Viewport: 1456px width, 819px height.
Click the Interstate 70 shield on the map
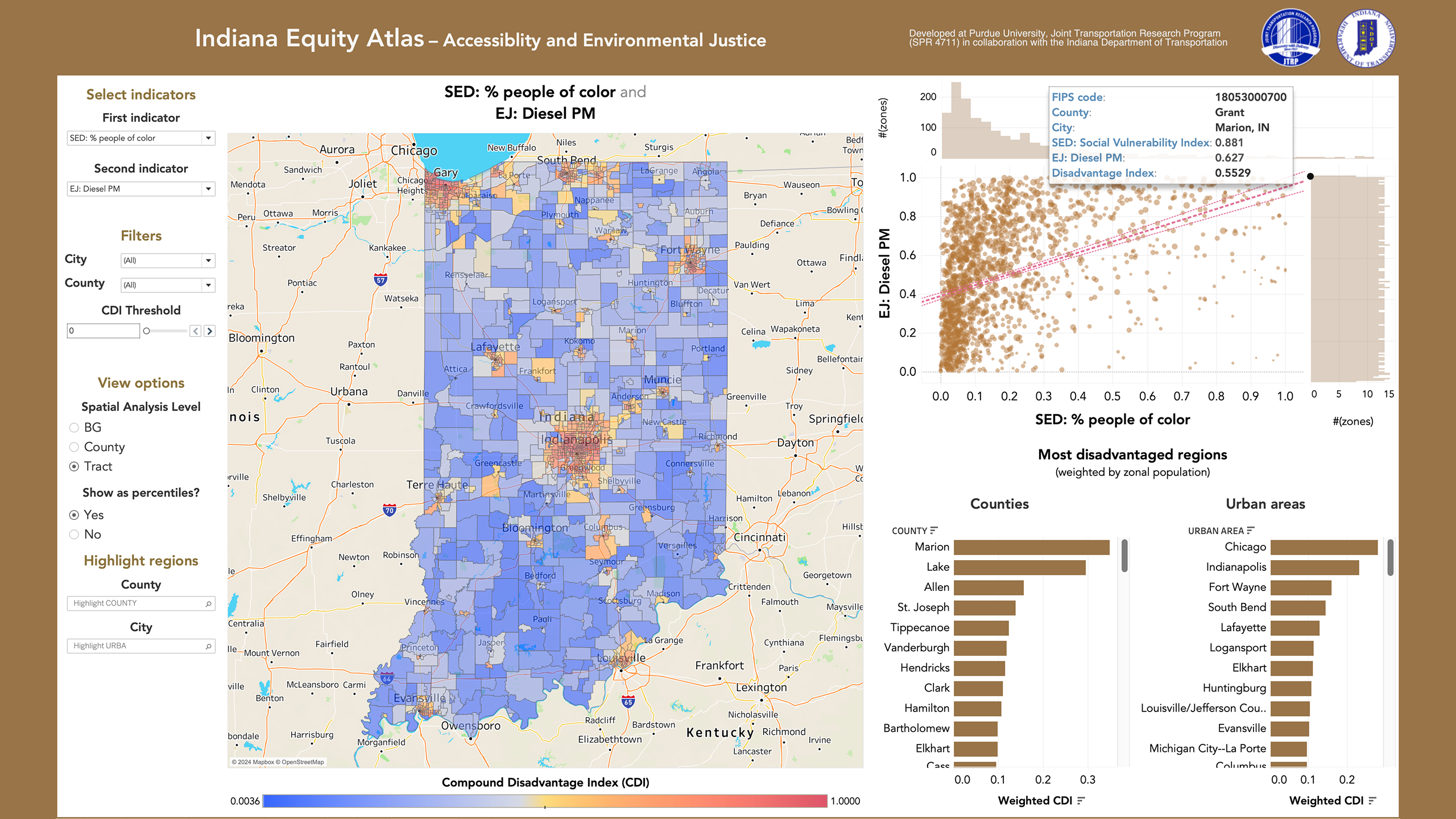[x=389, y=510]
